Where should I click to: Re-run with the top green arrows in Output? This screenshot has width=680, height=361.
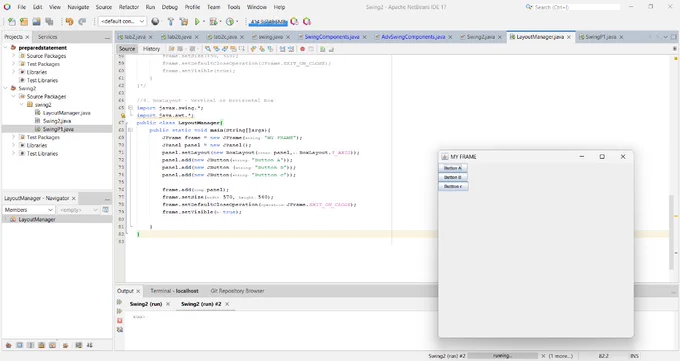[120, 302]
